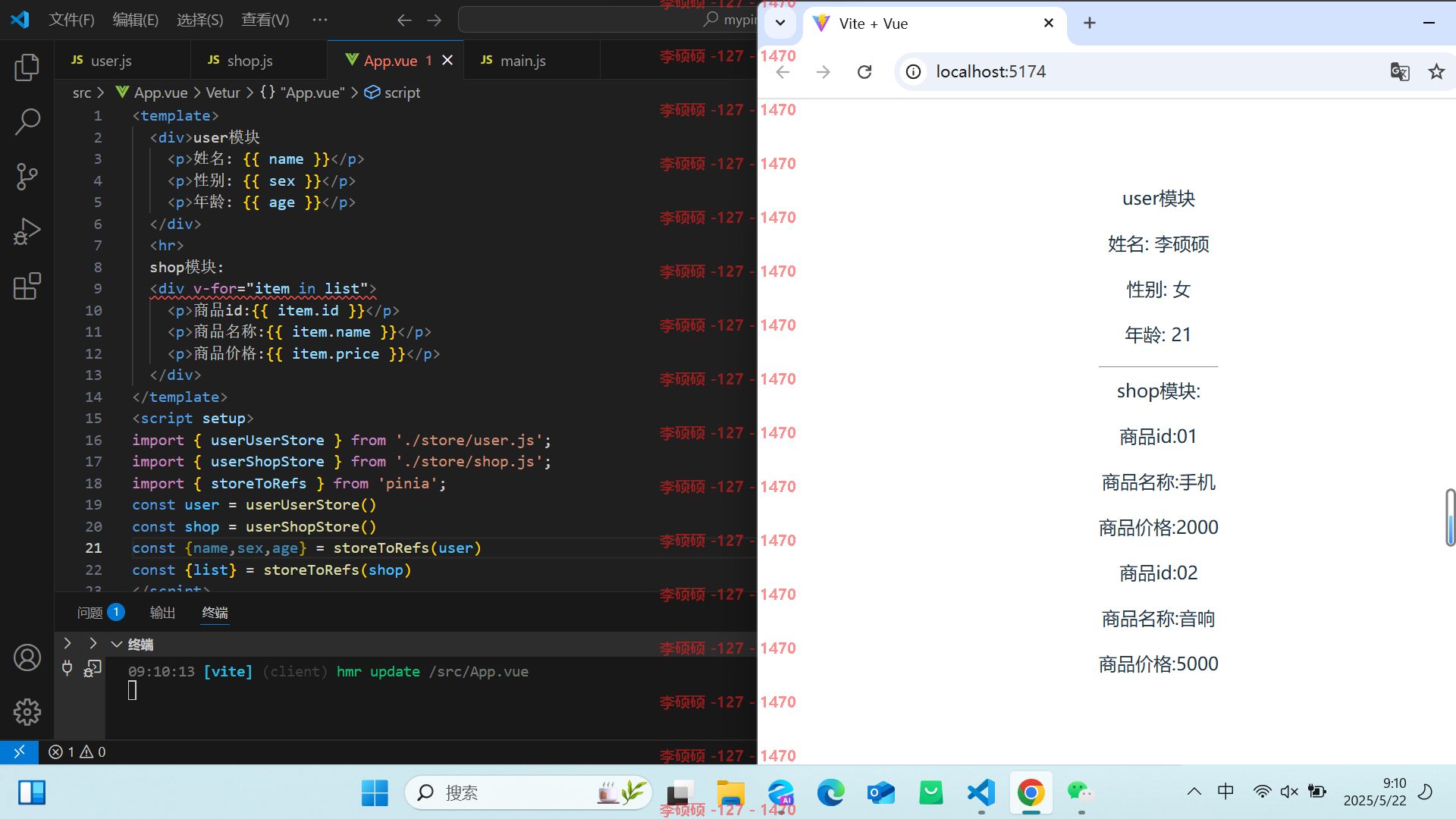Go back in Chrome browser
This screenshot has height=819, width=1456.
(783, 71)
